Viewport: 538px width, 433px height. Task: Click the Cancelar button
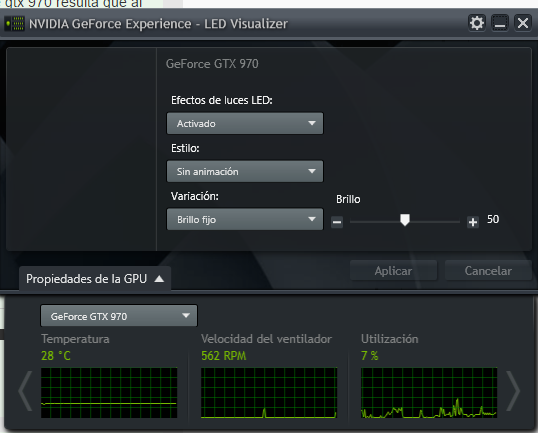click(488, 271)
